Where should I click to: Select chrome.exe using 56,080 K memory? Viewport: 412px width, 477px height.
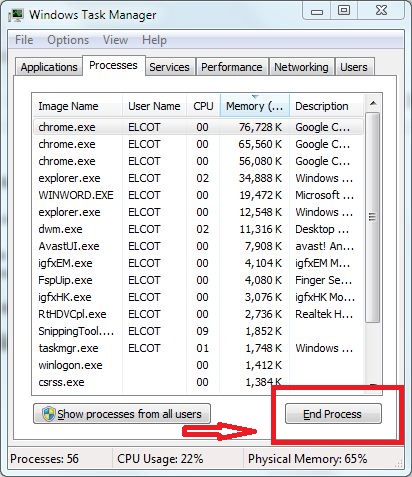pyautogui.click(x=198, y=161)
